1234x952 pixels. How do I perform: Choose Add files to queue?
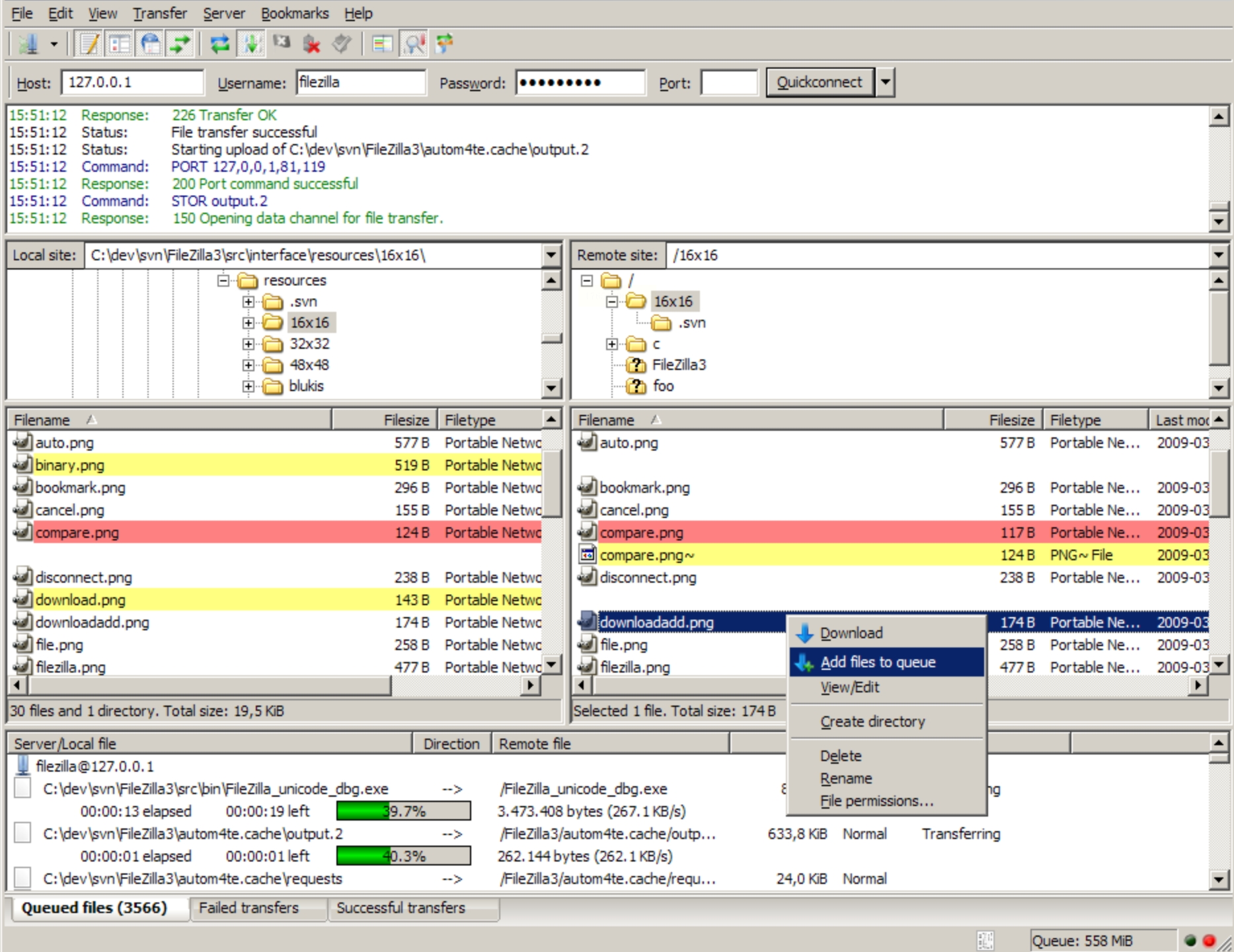(x=877, y=662)
